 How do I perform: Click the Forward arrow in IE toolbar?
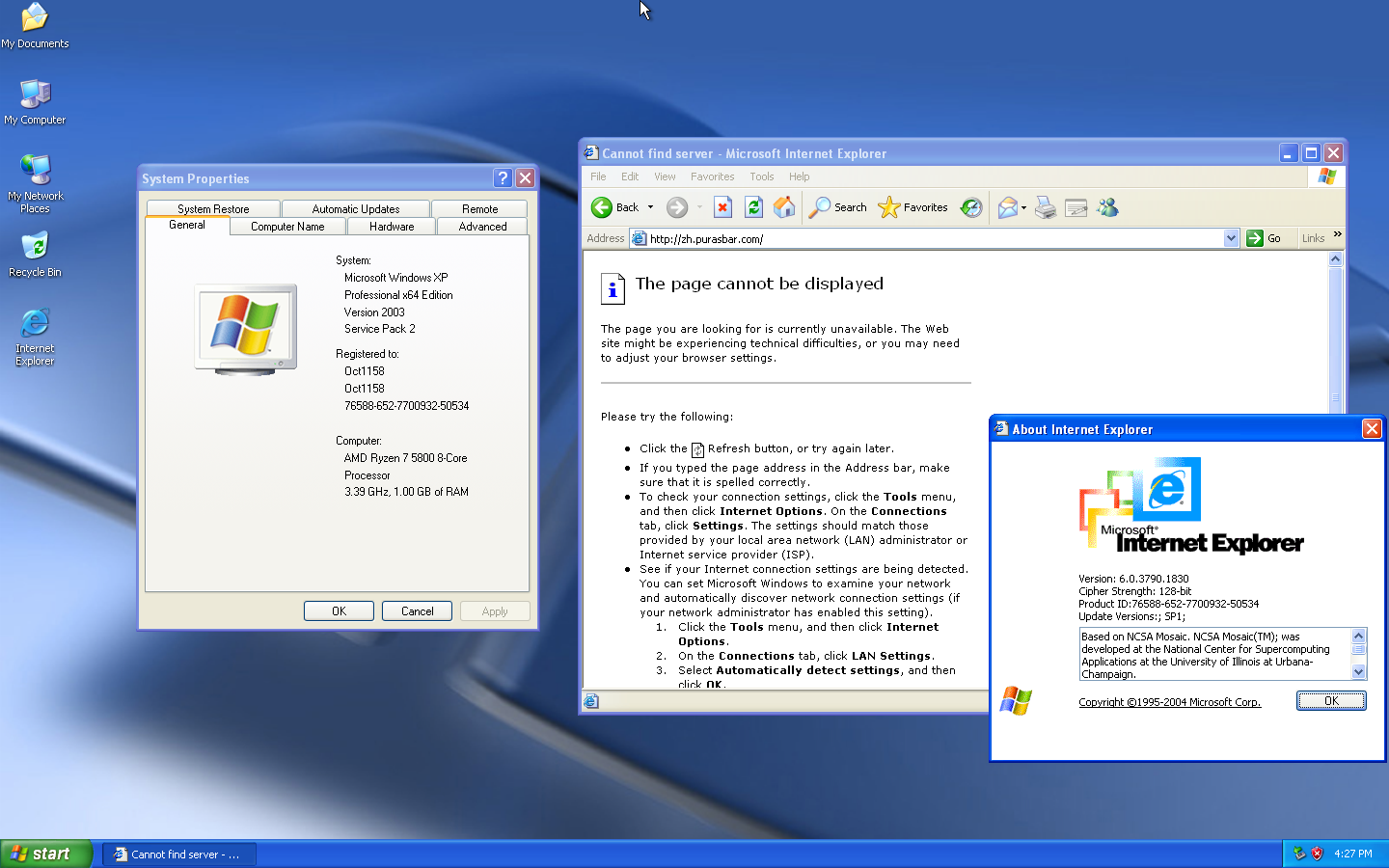pyautogui.click(x=677, y=207)
